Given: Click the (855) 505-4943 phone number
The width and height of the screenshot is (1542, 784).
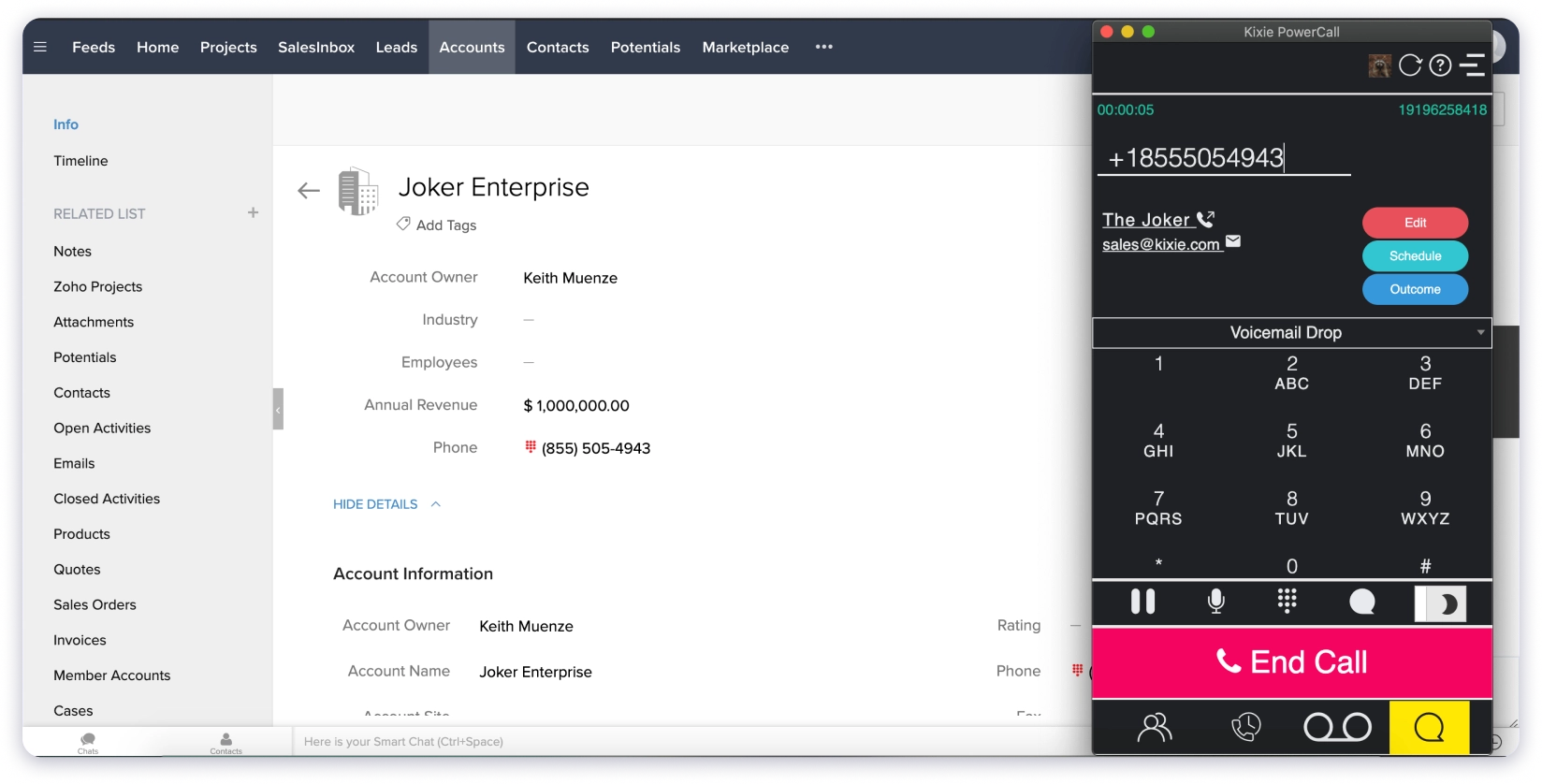Looking at the screenshot, I should (596, 448).
